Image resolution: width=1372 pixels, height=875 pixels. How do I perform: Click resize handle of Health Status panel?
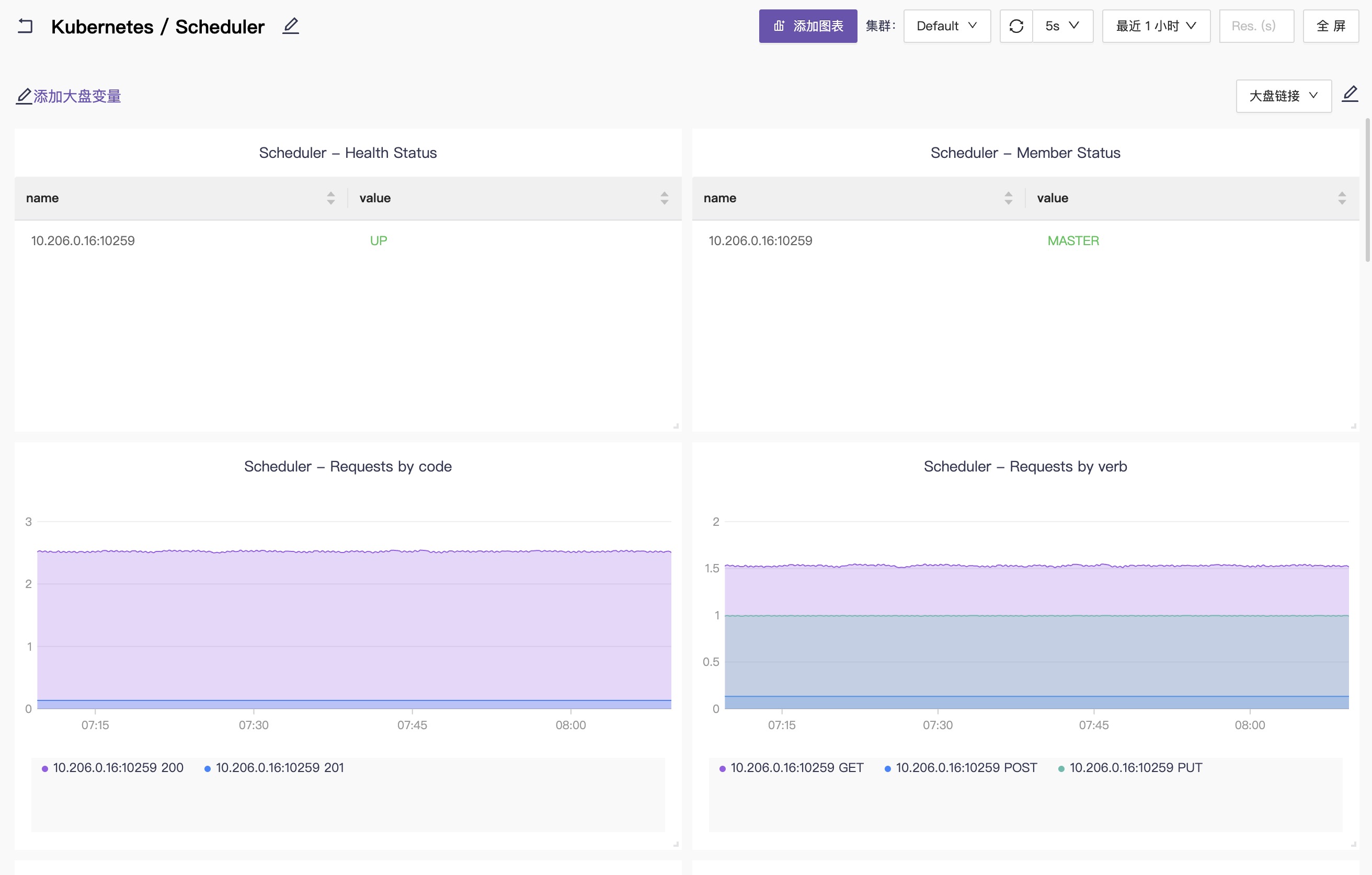pos(676,425)
